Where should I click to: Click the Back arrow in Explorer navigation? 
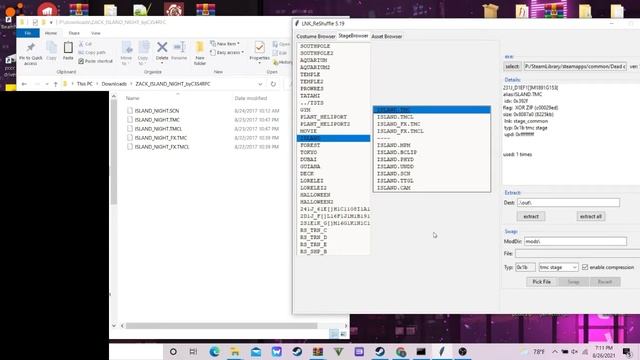[24, 84]
